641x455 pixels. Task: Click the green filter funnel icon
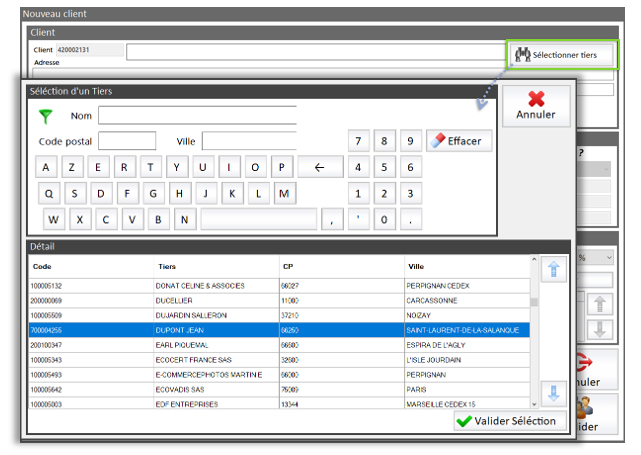[x=45, y=116]
